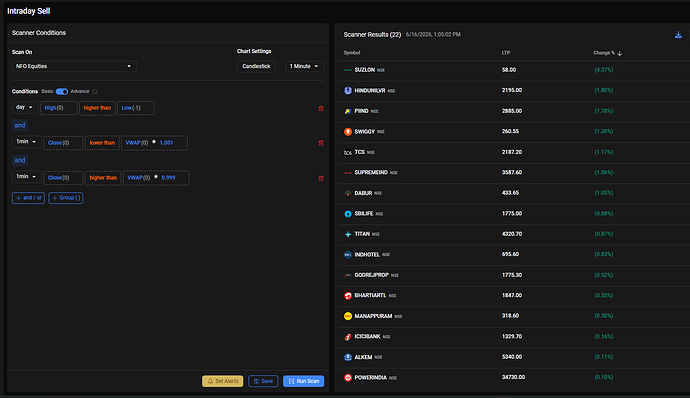Image resolution: width=690 pixels, height=398 pixels.
Task: Toggle Basic/Advance conditions switch
Action: (x=62, y=92)
